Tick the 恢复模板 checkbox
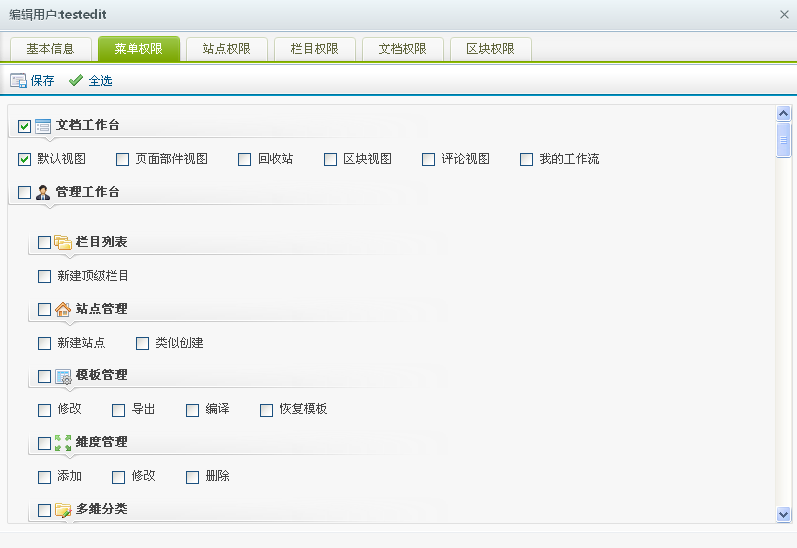The width and height of the screenshot is (797, 548). tap(267, 410)
